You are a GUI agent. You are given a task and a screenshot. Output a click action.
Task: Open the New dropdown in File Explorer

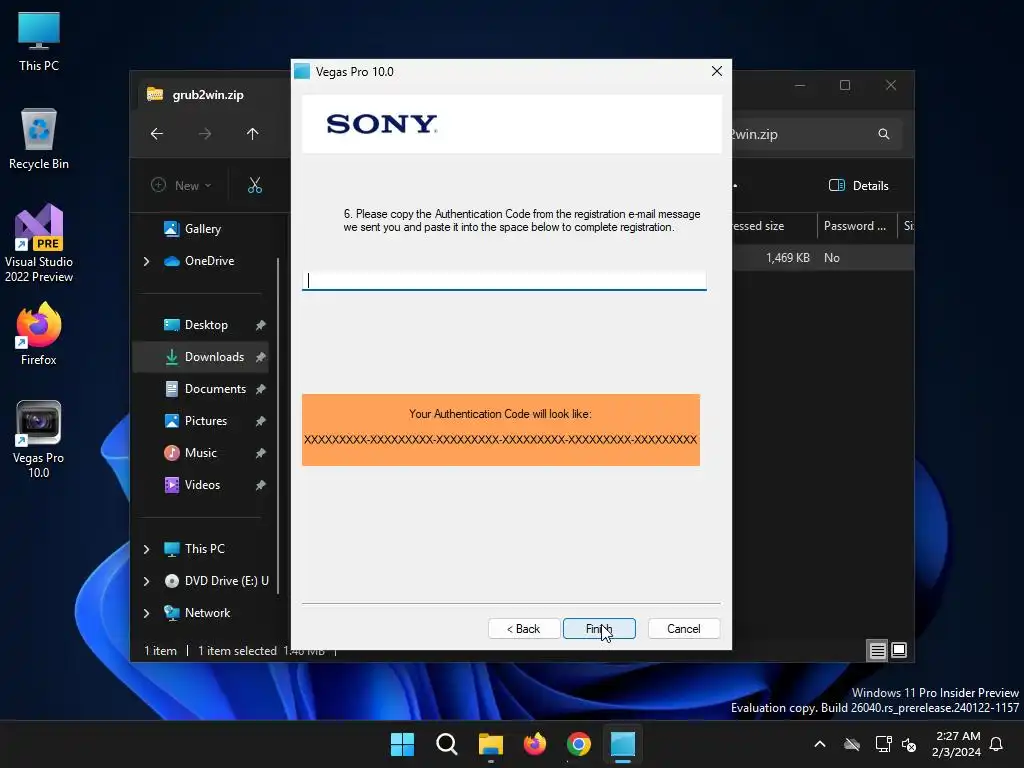[181, 185]
